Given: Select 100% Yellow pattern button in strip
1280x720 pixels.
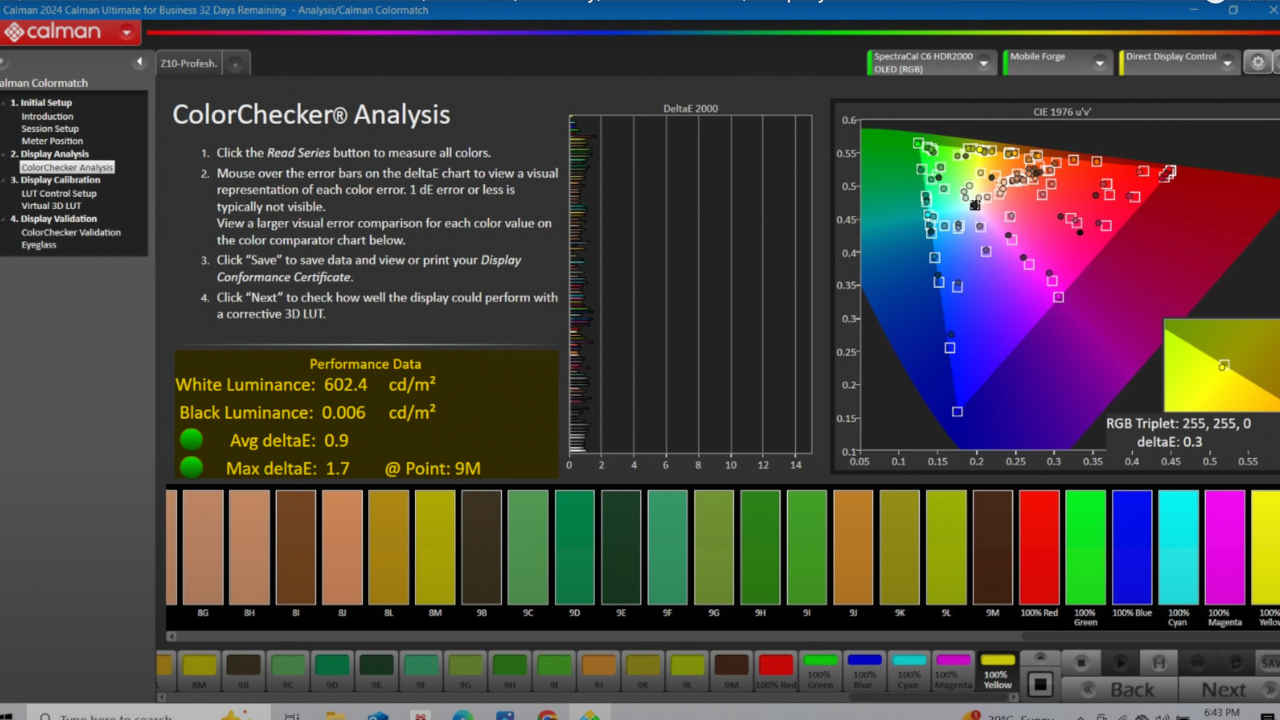Looking at the screenshot, I should coord(997,672).
